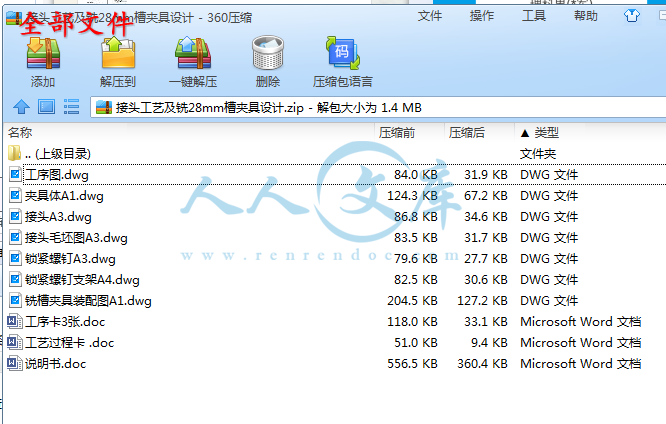The height and width of the screenshot is (424, 666).
Task: Select file name 锁紧螺钉A3.dwg
Action: pos(70,259)
